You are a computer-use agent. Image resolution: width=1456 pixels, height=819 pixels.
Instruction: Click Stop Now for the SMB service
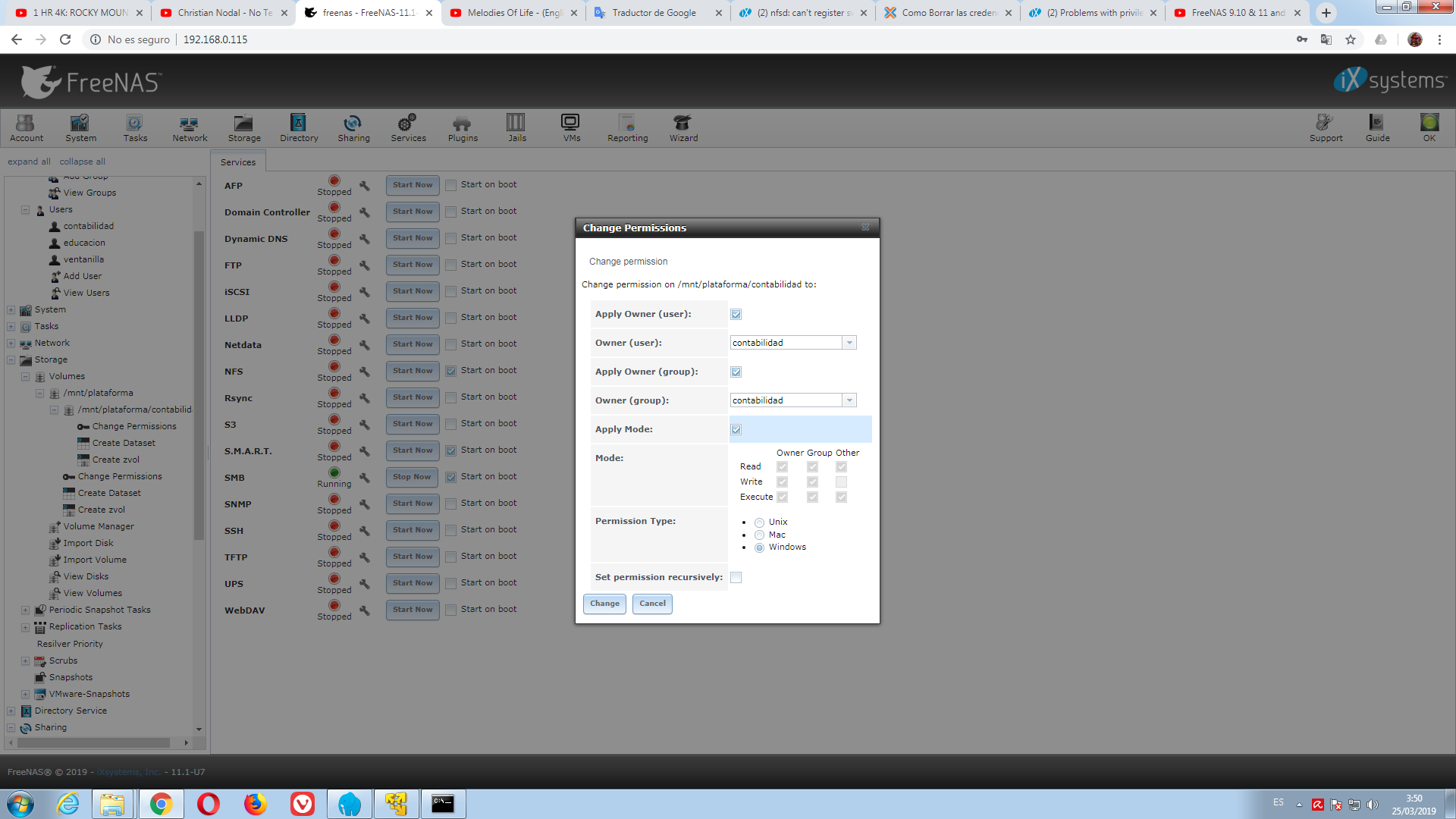[412, 477]
